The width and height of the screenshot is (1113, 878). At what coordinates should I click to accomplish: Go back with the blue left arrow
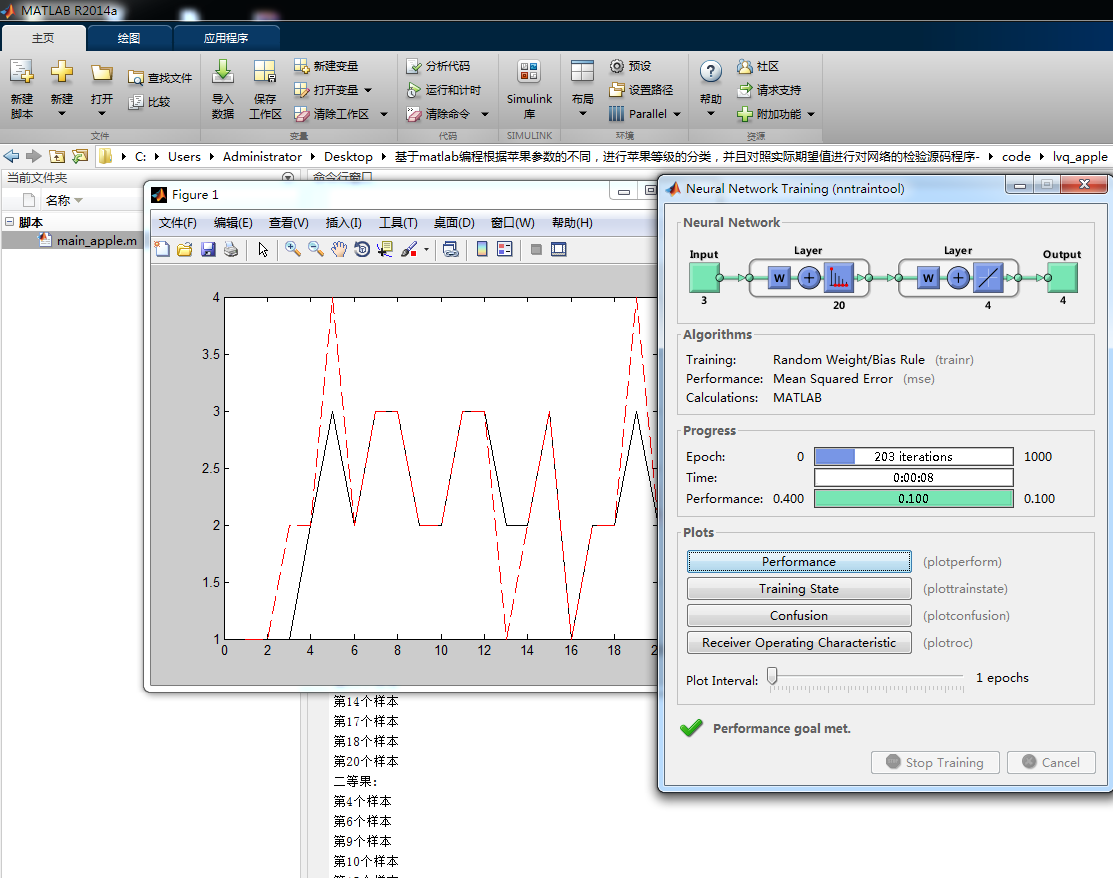(x=11, y=156)
